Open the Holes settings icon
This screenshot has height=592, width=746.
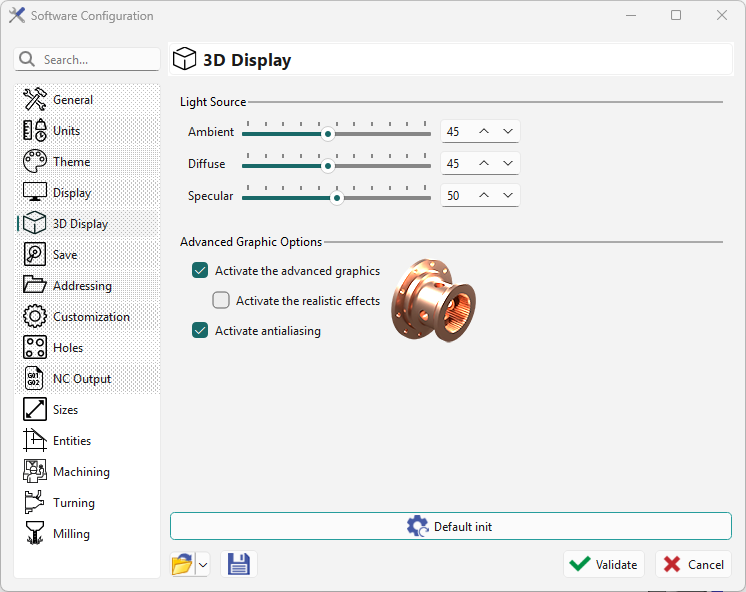[x=35, y=348]
